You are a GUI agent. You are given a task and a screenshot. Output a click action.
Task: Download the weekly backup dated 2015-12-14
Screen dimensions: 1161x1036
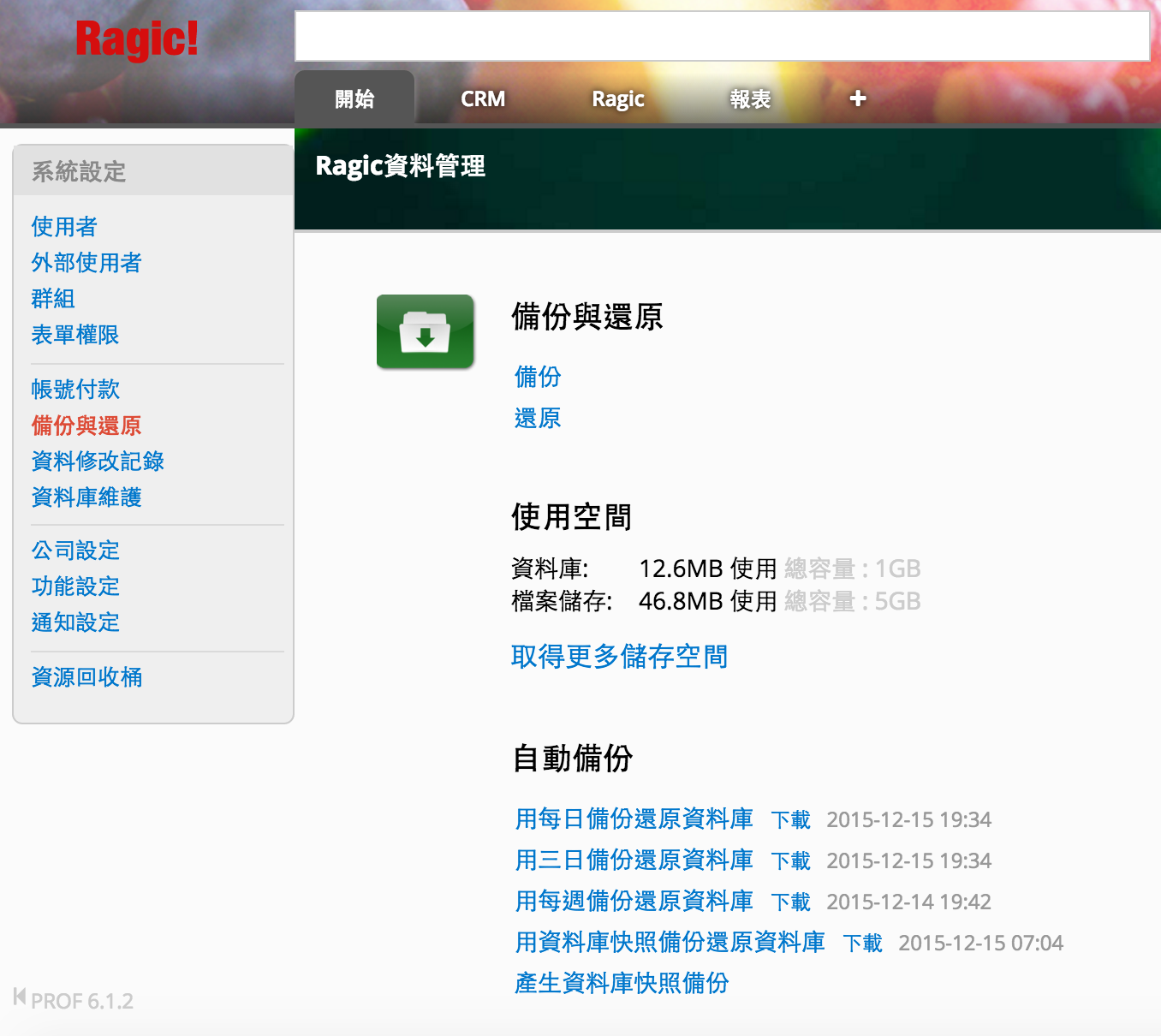(789, 902)
